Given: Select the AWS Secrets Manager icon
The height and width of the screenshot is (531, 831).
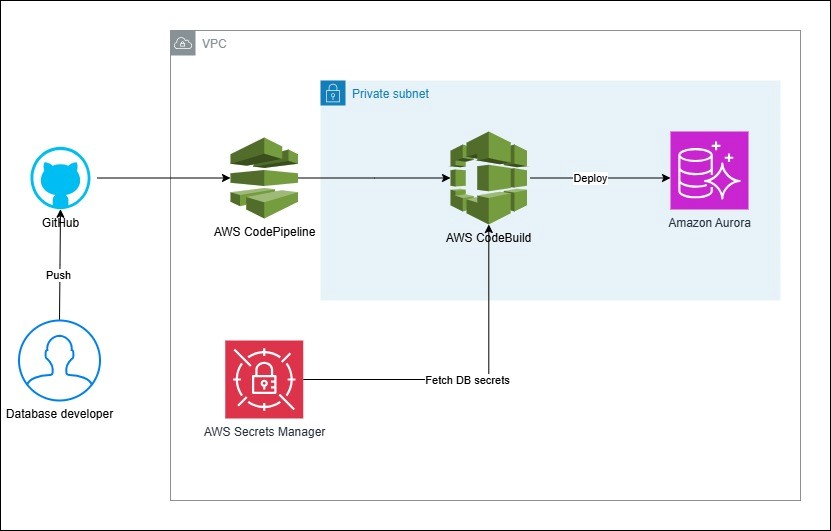Looking at the screenshot, I should click(264, 379).
